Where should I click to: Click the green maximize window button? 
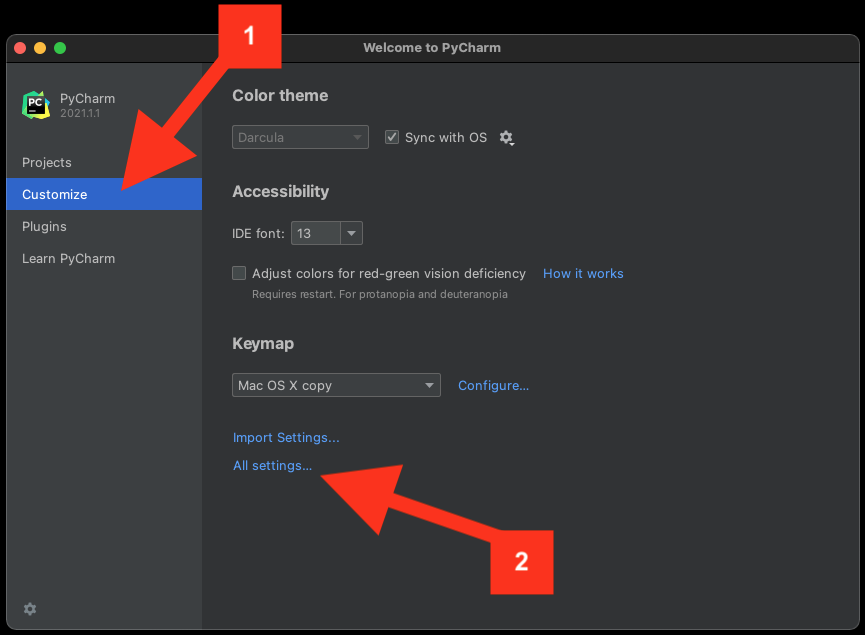(60, 48)
